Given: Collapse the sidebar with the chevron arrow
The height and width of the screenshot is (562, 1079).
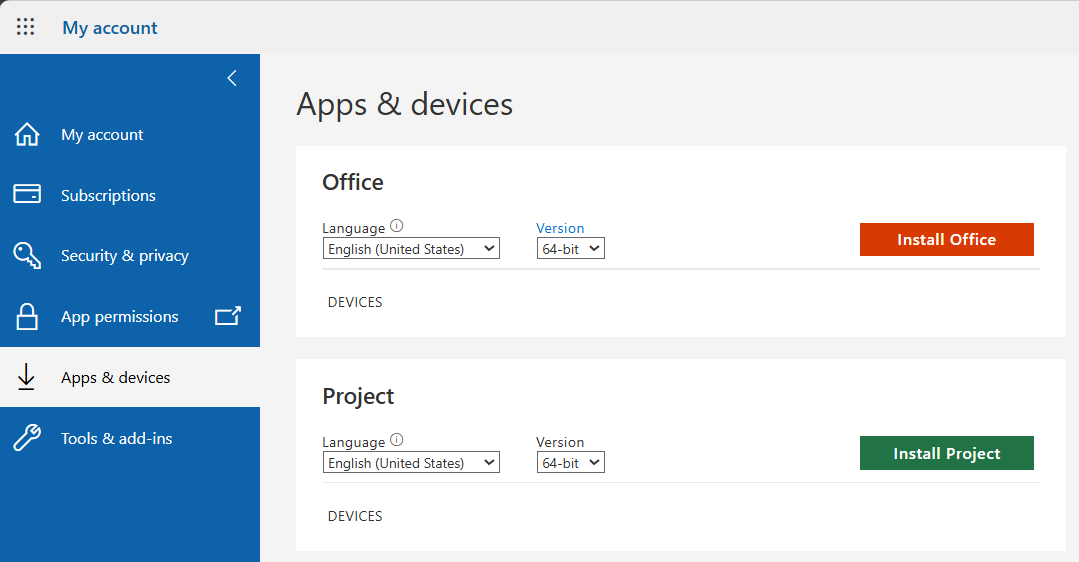Looking at the screenshot, I should coord(232,78).
